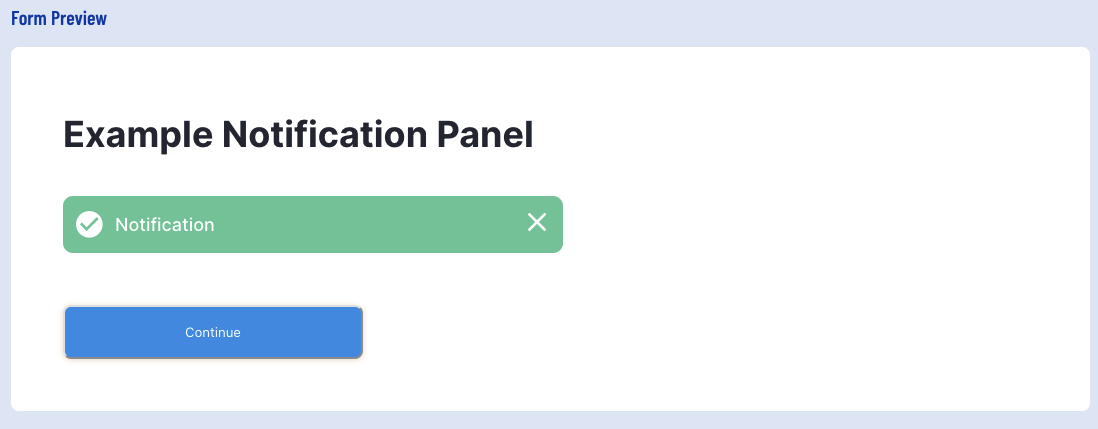Click the green notification banner's empty middle area
The height and width of the screenshot is (429, 1098).
(x=370, y=224)
